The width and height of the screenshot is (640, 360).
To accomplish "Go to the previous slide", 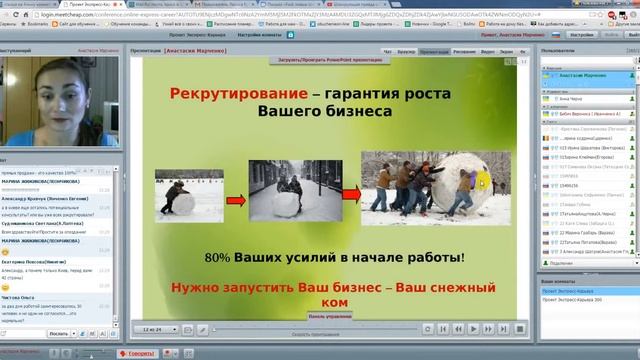I will 458,329.
